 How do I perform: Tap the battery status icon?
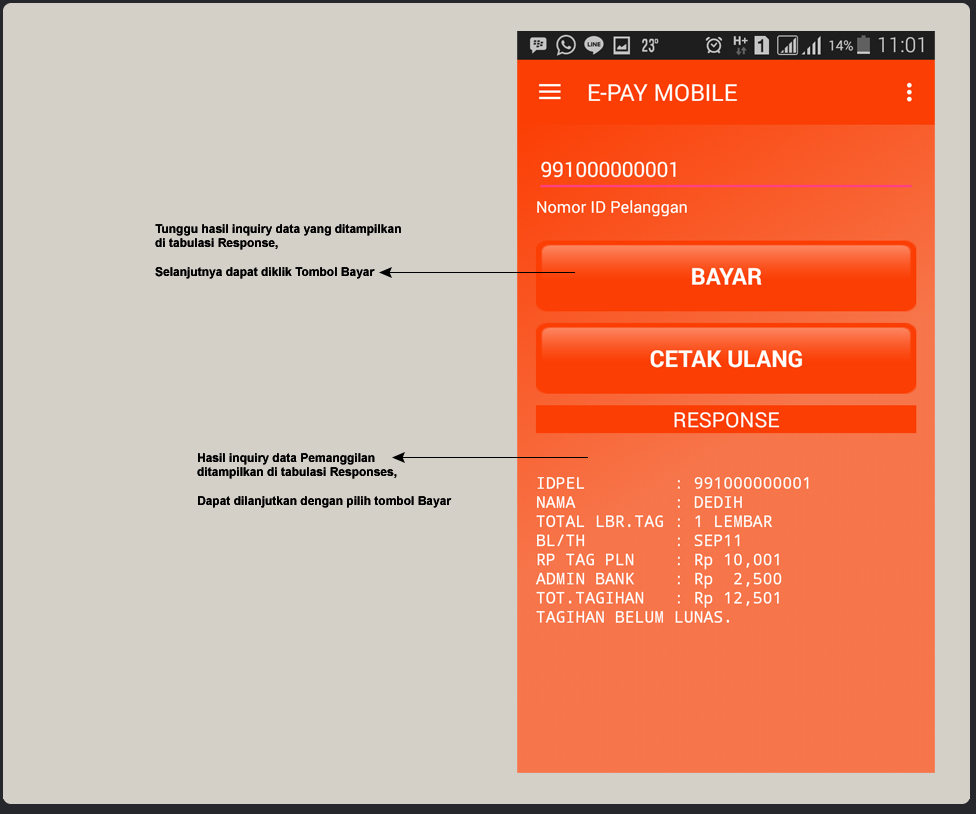(863, 45)
